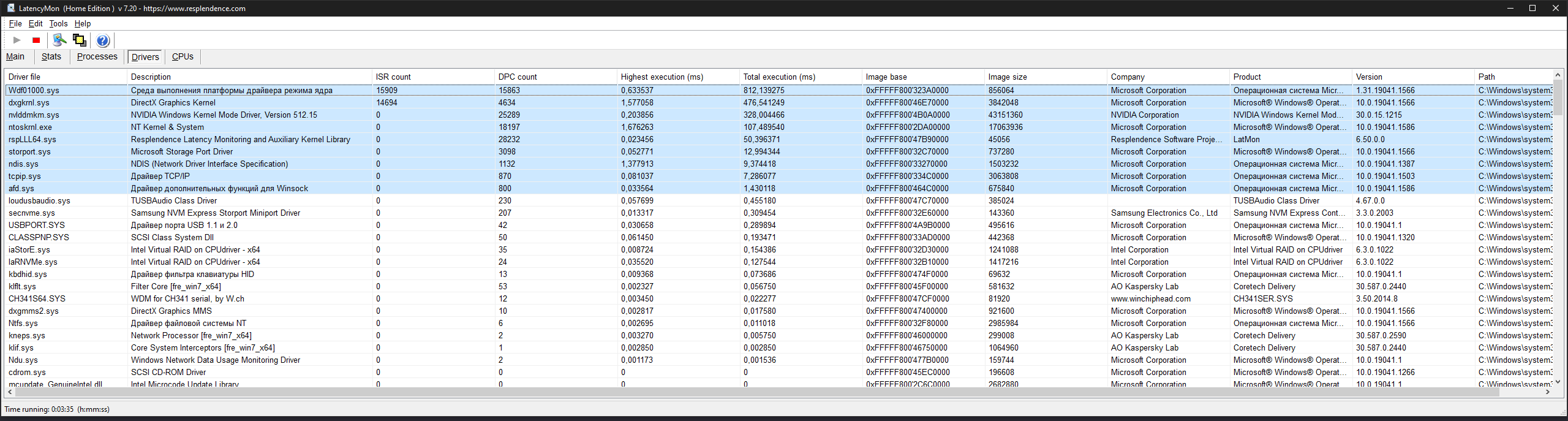Select the klflt.sys driver row
1568x421 pixels.
(778, 286)
